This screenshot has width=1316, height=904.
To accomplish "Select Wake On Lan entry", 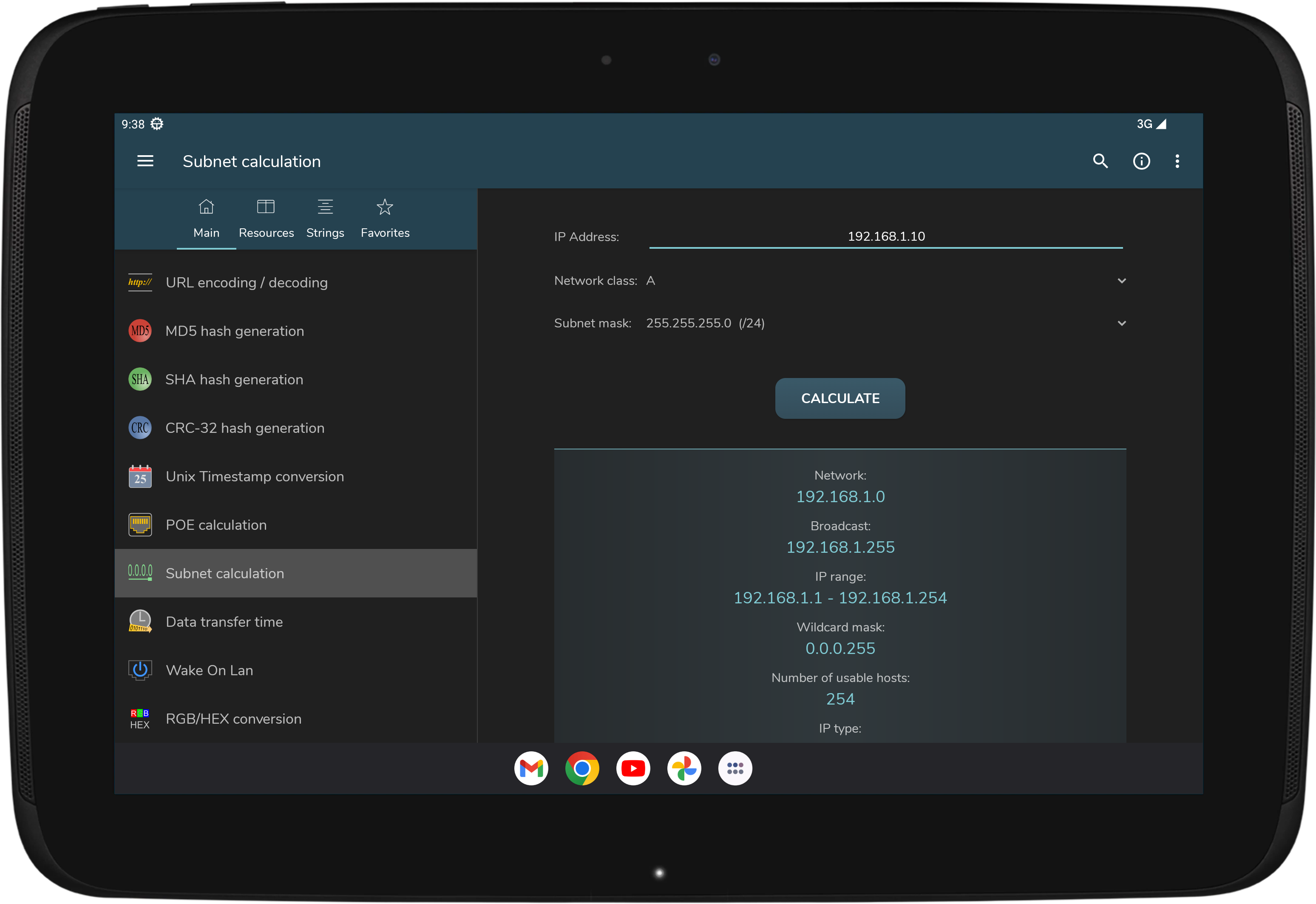I will pyautogui.click(x=296, y=670).
